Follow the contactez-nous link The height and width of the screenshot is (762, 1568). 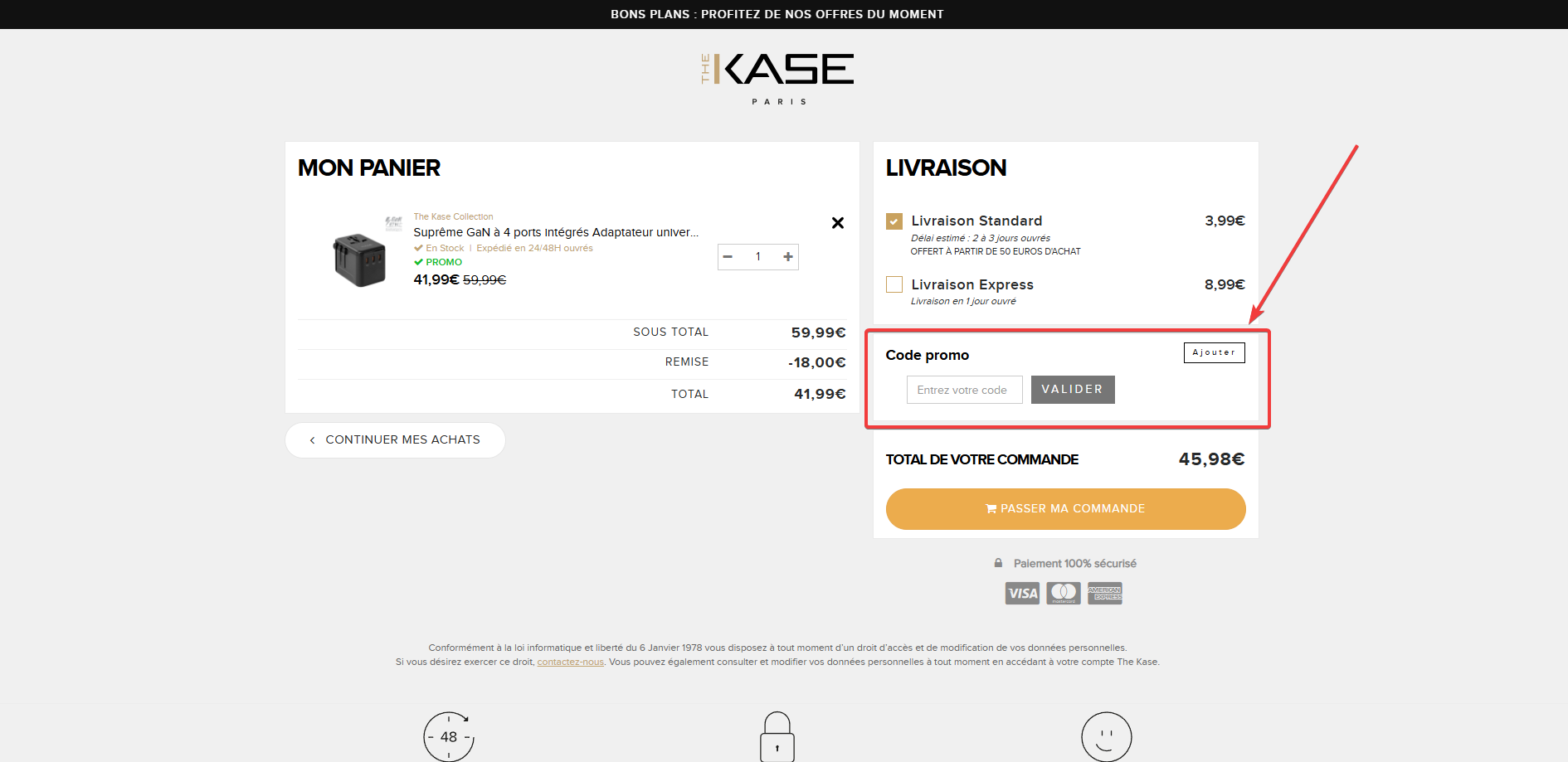(570, 662)
